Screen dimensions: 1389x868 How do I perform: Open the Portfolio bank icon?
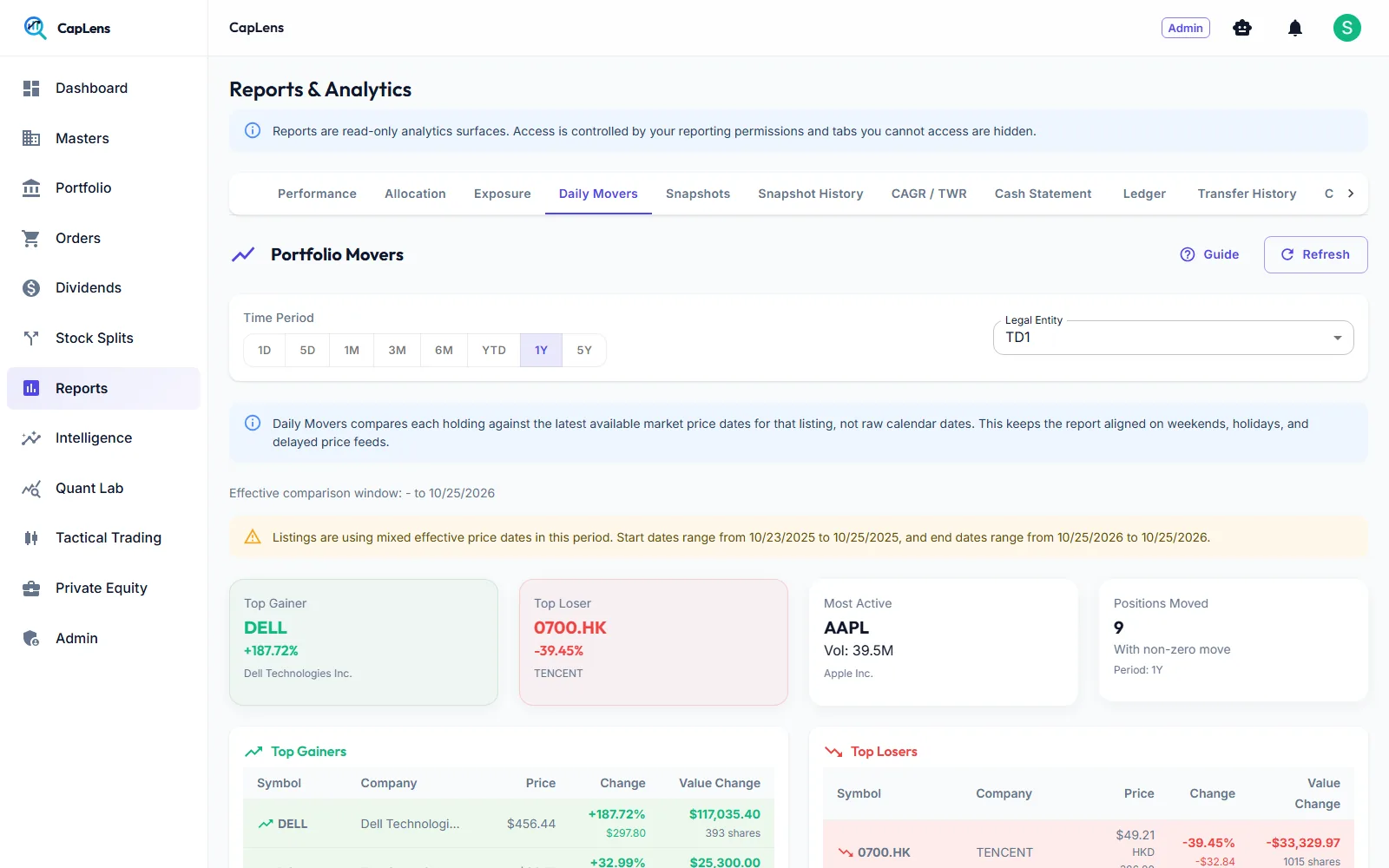click(x=31, y=187)
